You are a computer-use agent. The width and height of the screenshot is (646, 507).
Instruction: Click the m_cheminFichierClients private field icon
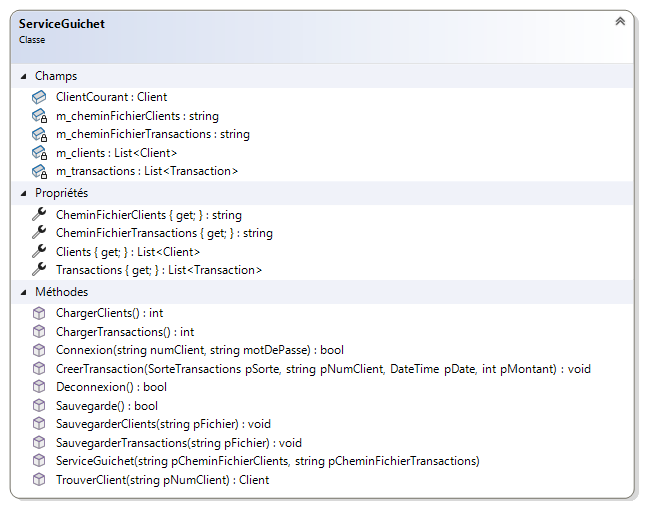coord(39,116)
